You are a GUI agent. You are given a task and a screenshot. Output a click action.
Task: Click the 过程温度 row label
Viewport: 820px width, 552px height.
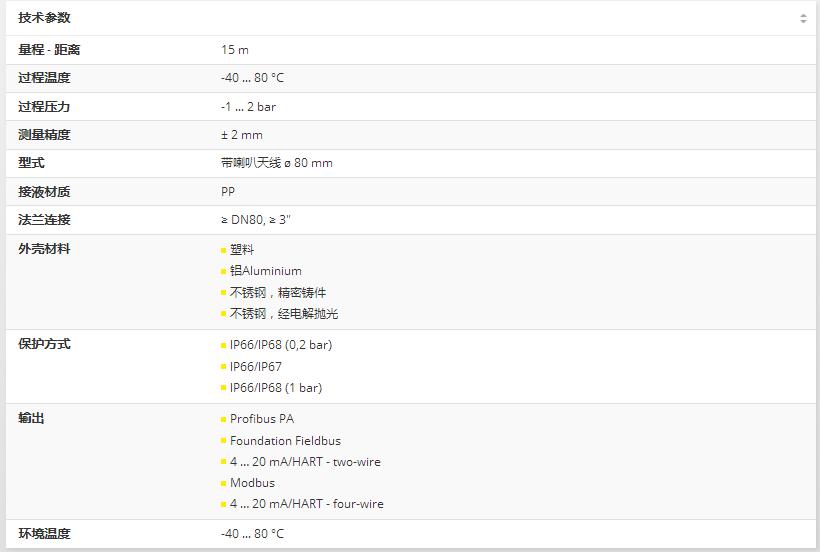44,78
